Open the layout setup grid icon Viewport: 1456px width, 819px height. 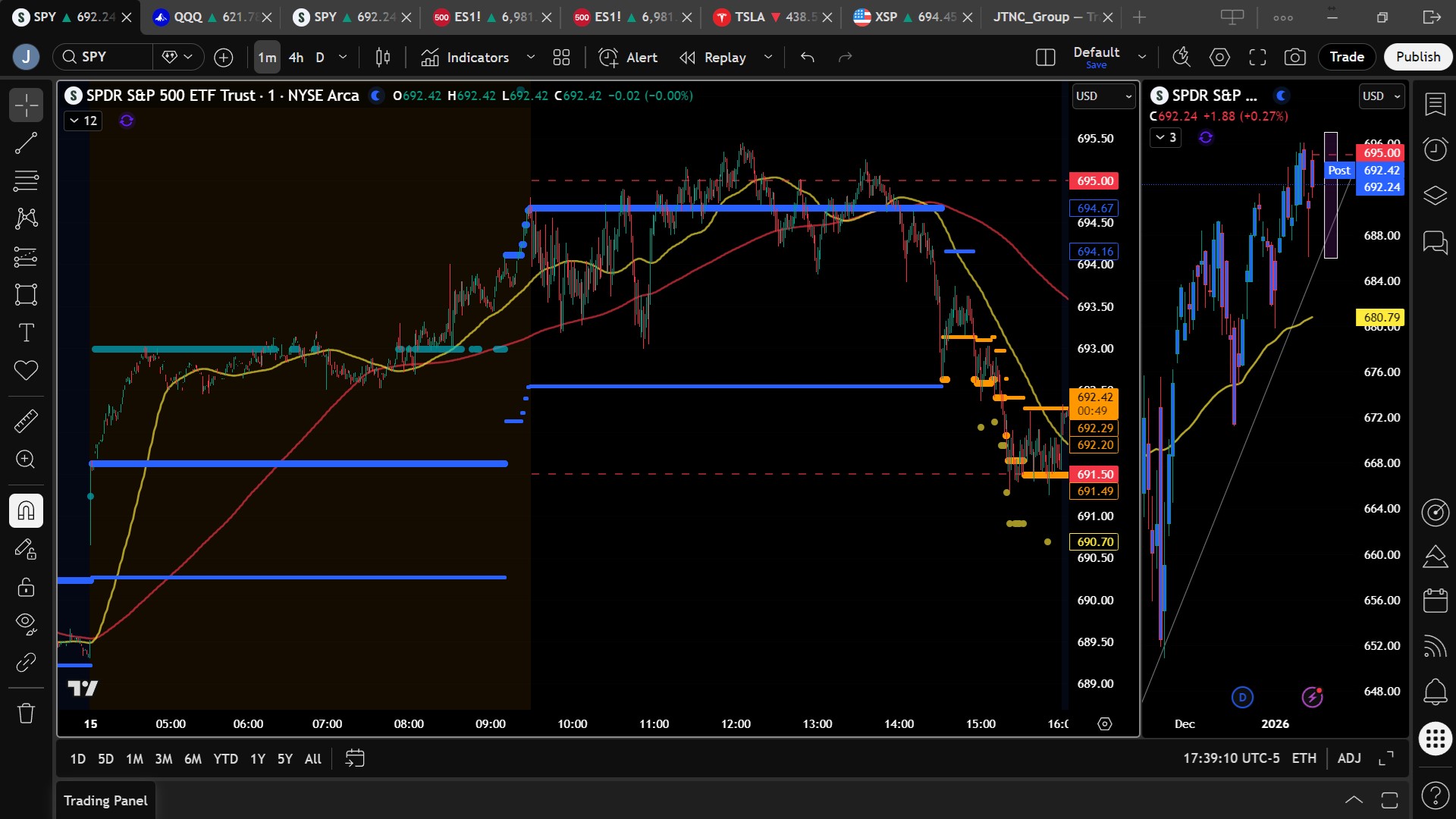[x=561, y=57]
